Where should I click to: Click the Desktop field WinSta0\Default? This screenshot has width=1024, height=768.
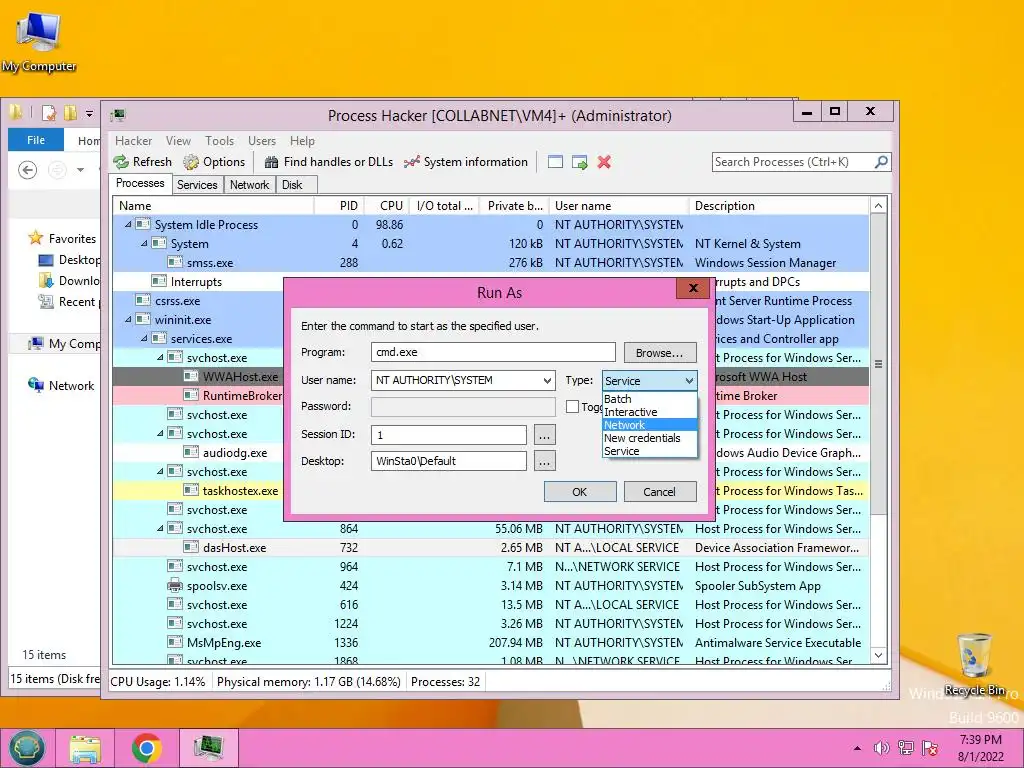(x=449, y=461)
